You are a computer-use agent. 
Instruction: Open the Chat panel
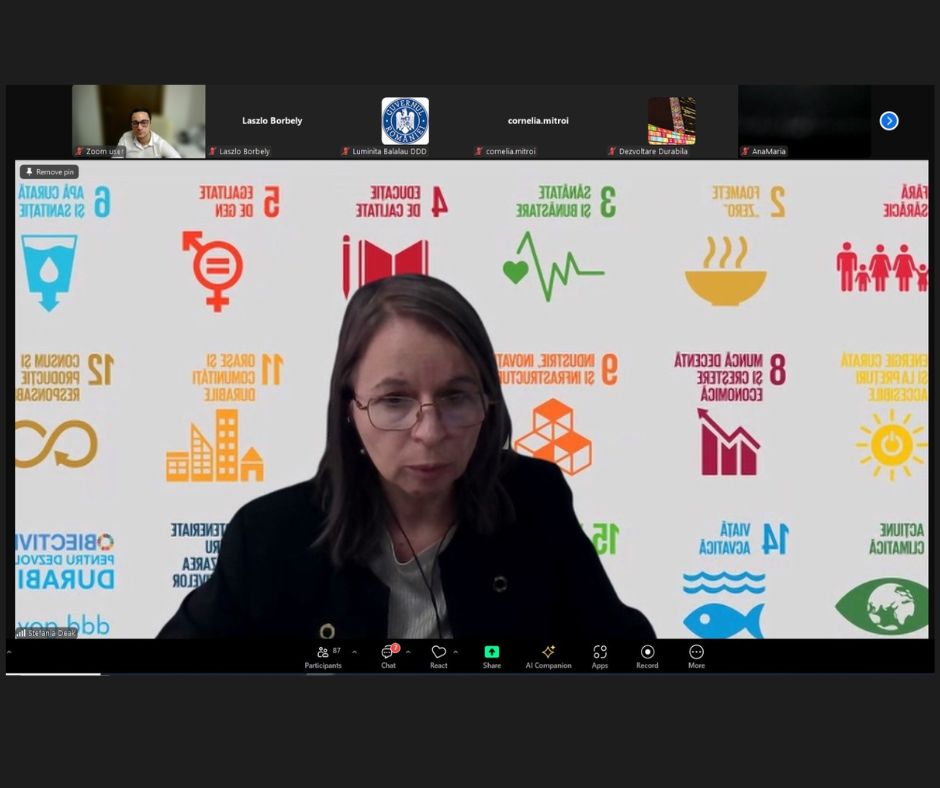pyautogui.click(x=388, y=655)
